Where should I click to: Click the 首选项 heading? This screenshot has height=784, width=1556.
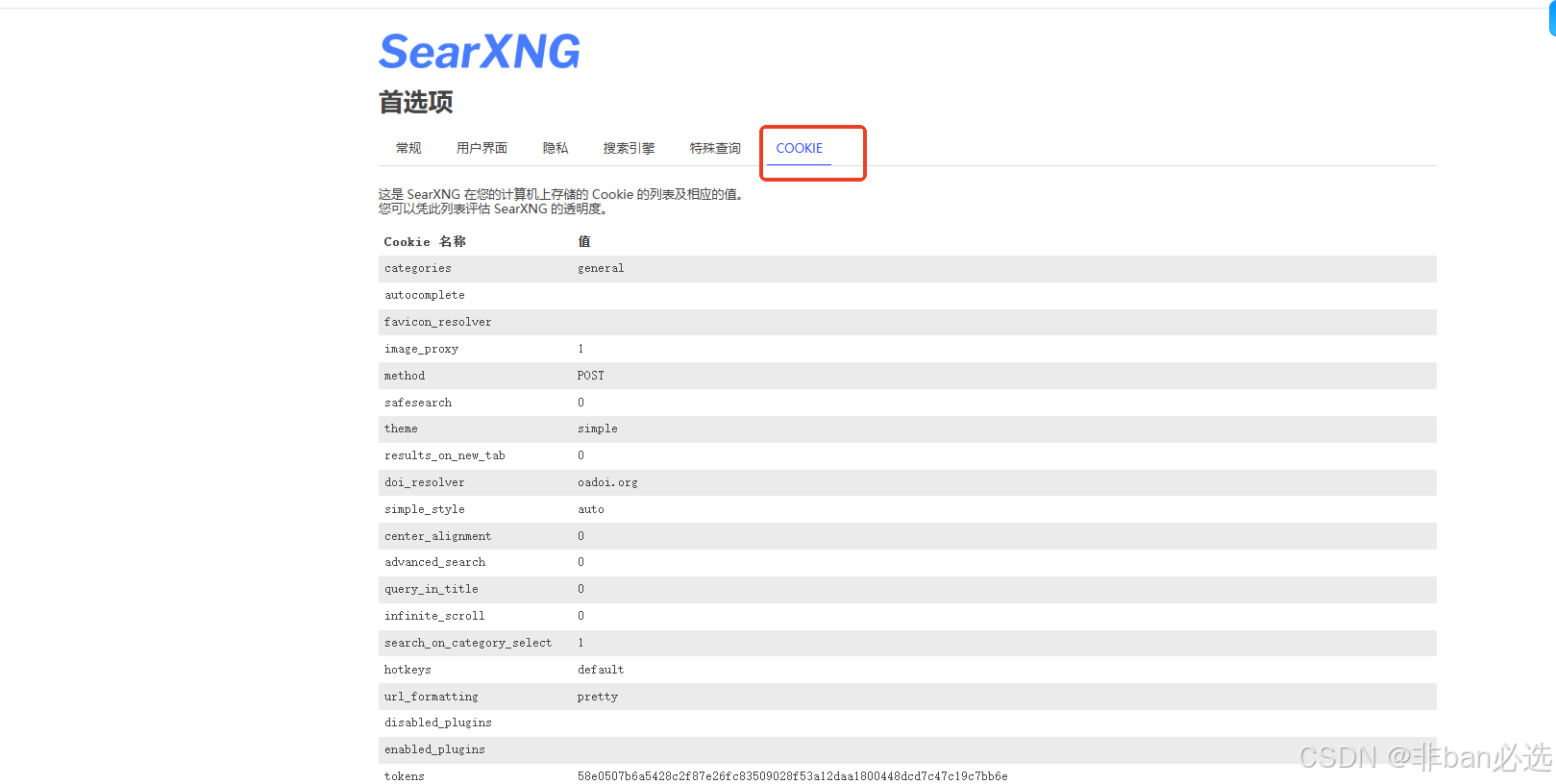pos(415,102)
